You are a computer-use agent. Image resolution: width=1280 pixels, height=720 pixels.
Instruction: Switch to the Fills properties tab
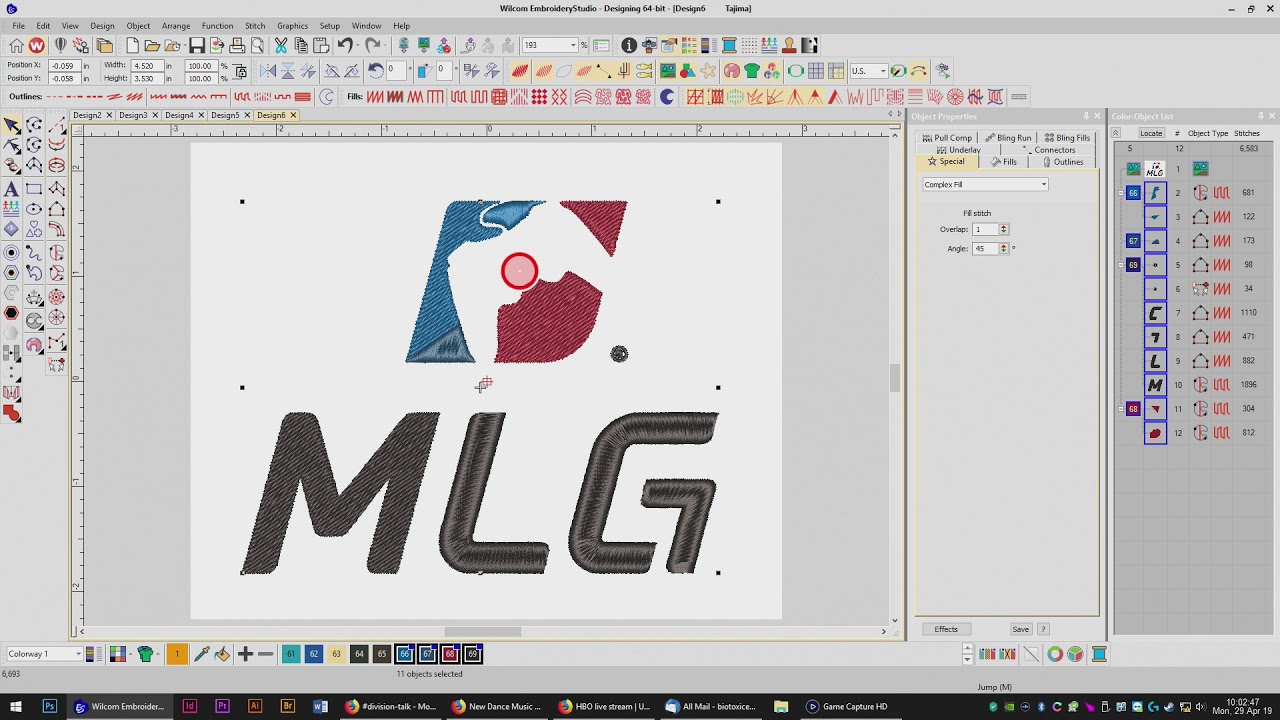click(1004, 162)
